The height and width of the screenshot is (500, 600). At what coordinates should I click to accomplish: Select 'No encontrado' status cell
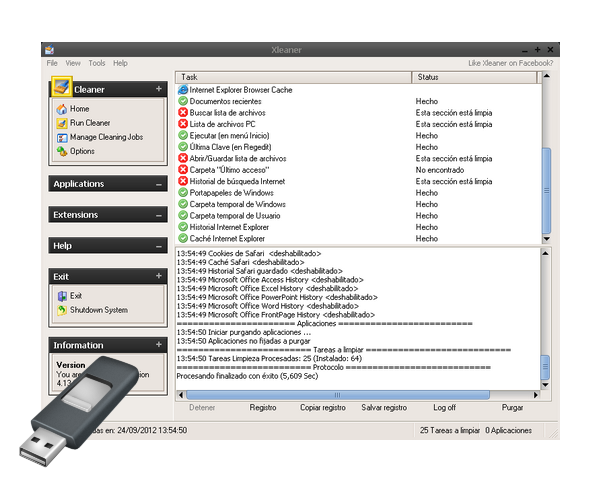[x=440, y=170]
